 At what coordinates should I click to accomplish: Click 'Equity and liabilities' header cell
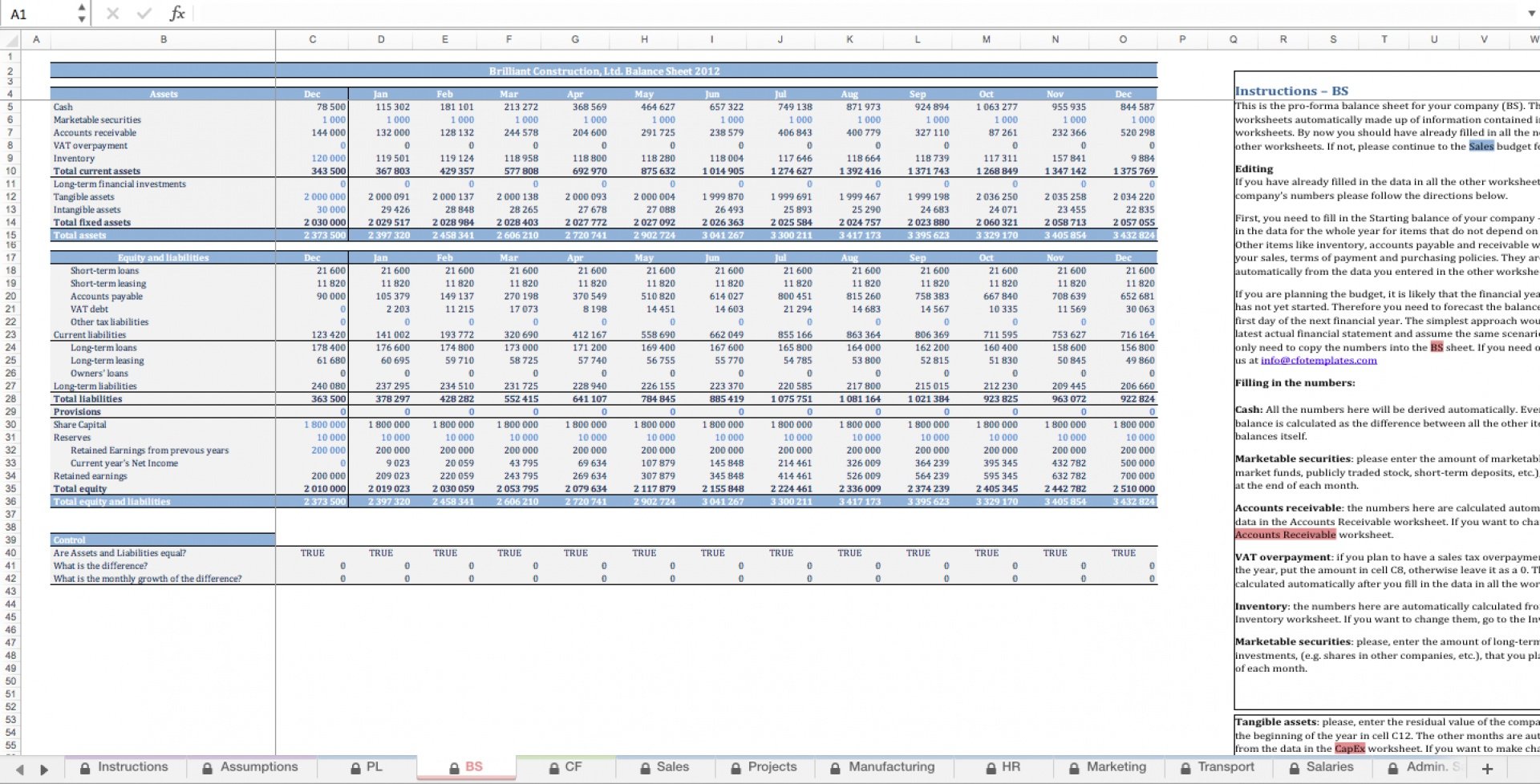click(163, 257)
